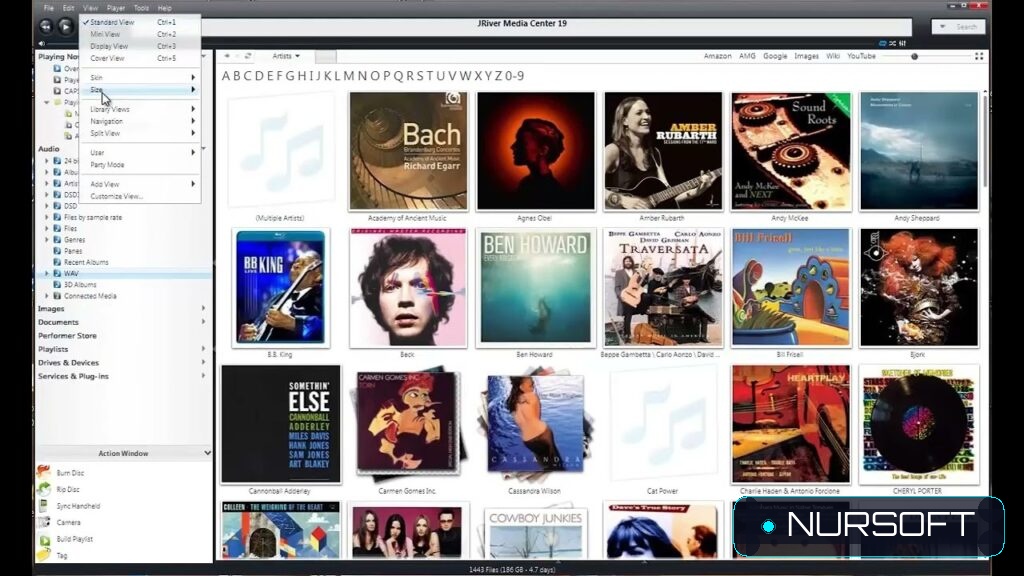1024x576 pixels.
Task: Open the Artists dropdown
Action: pos(286,56)
